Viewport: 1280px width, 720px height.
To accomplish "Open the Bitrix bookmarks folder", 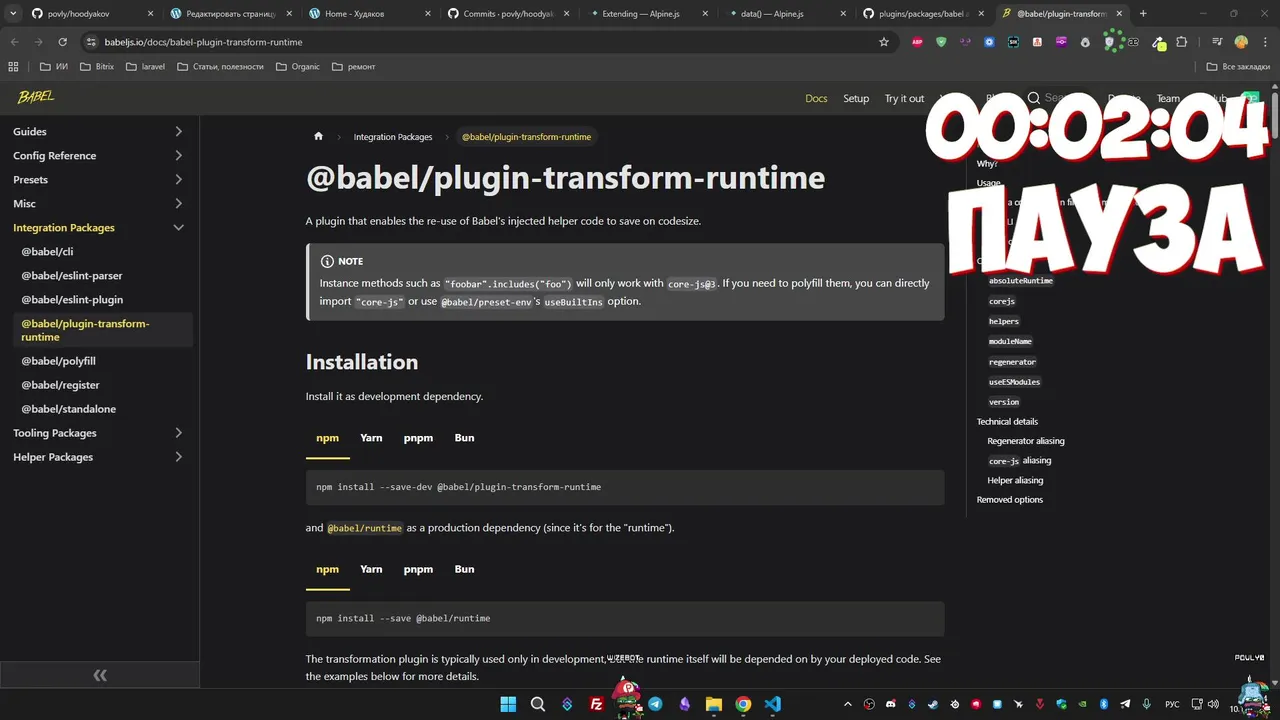I will (x=97, y=66).
